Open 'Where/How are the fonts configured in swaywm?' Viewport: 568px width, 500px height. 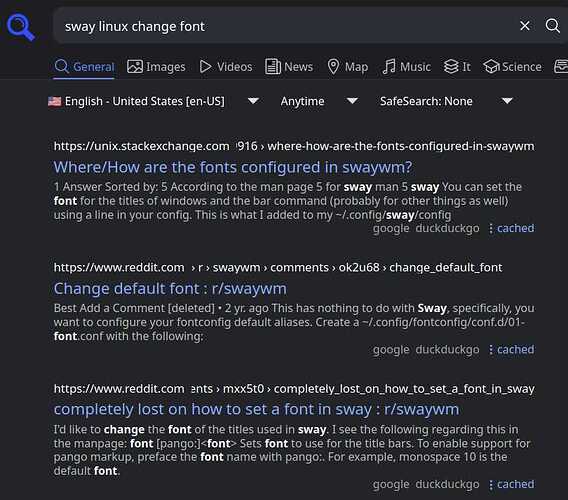click(x=233, y=167)
